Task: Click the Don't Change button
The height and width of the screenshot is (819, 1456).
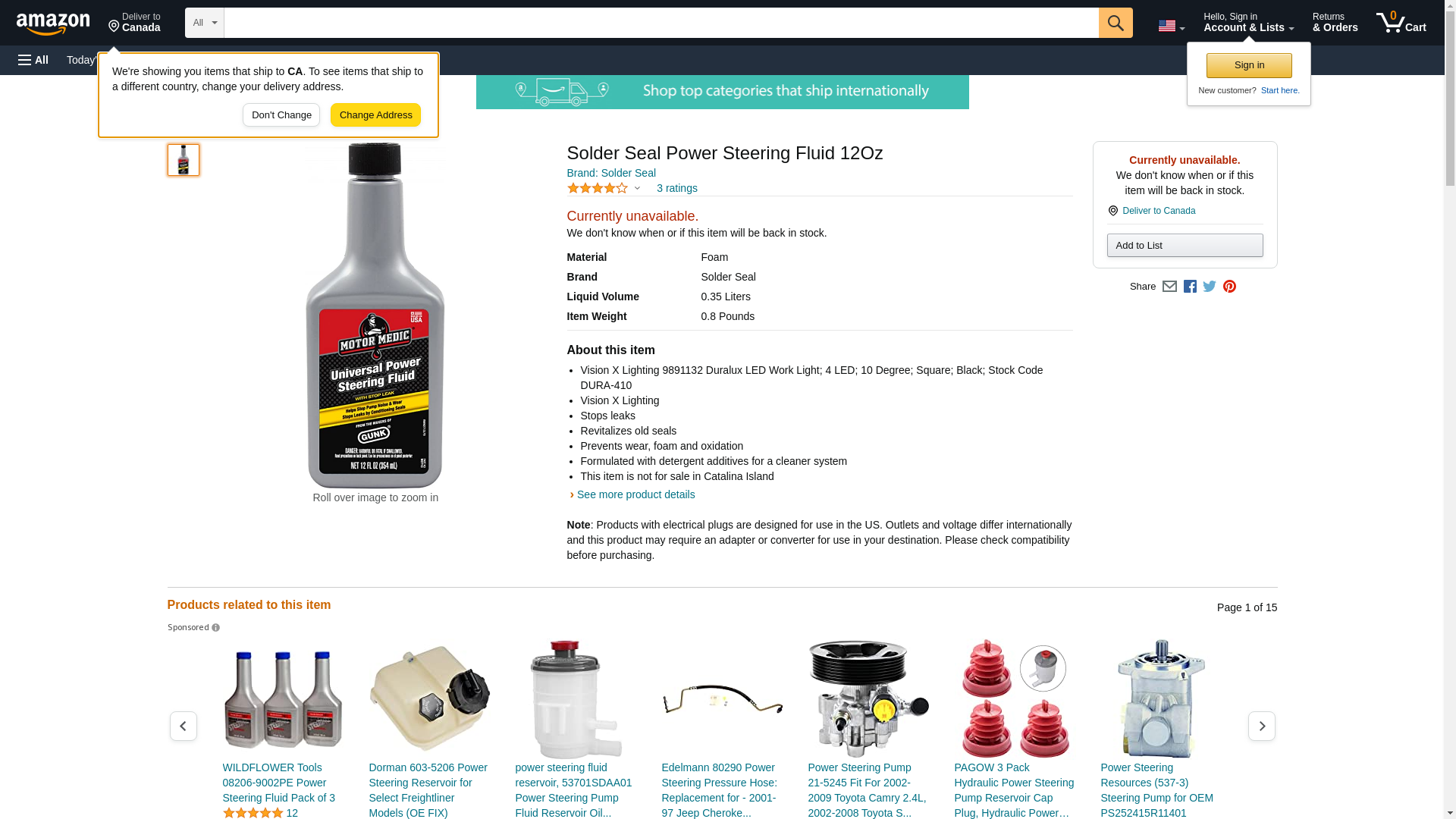Action: tap(281, 115)
